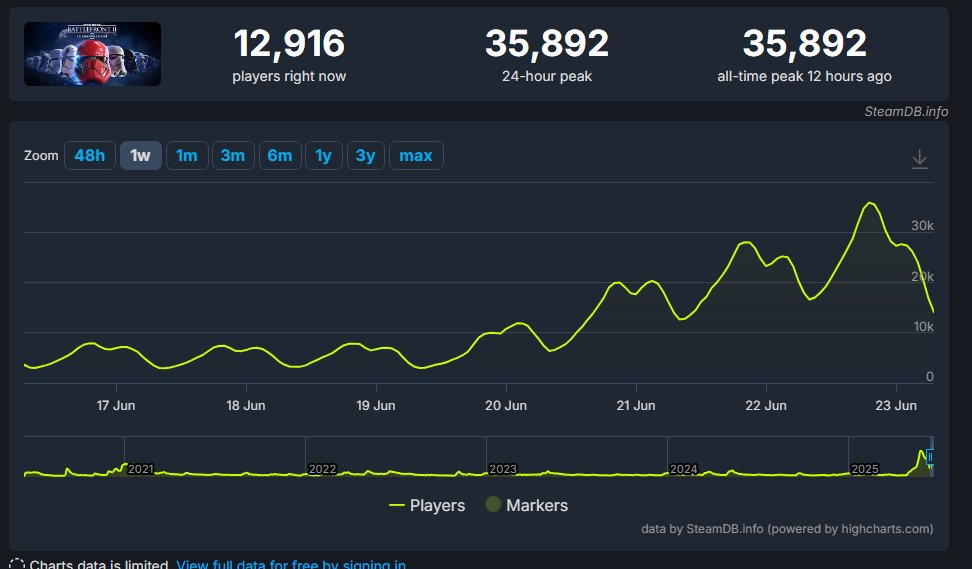The image size is (972, 569).
Task: Click the 2022 label in navigator timeline
Action: click(x=322, y=469)
